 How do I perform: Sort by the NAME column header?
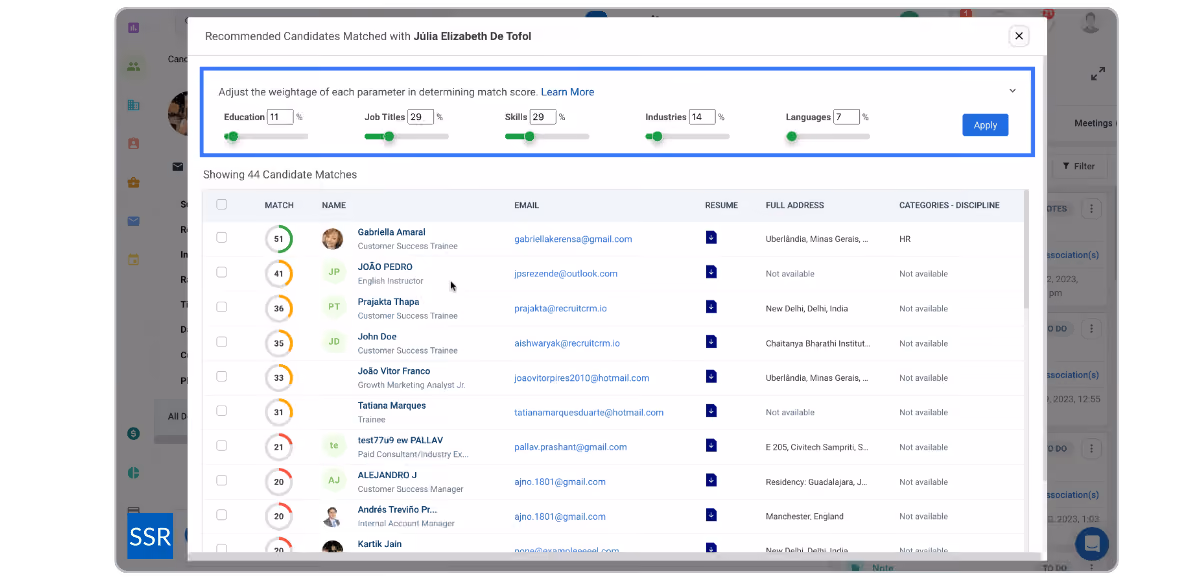(333, 205)
